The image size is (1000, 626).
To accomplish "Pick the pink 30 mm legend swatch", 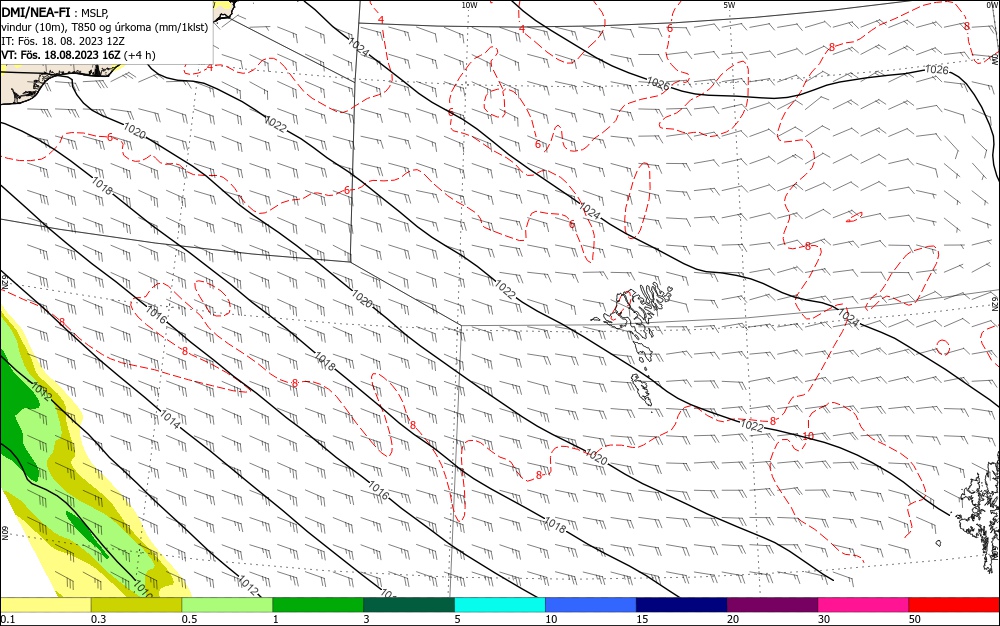I will pos(864,605).
